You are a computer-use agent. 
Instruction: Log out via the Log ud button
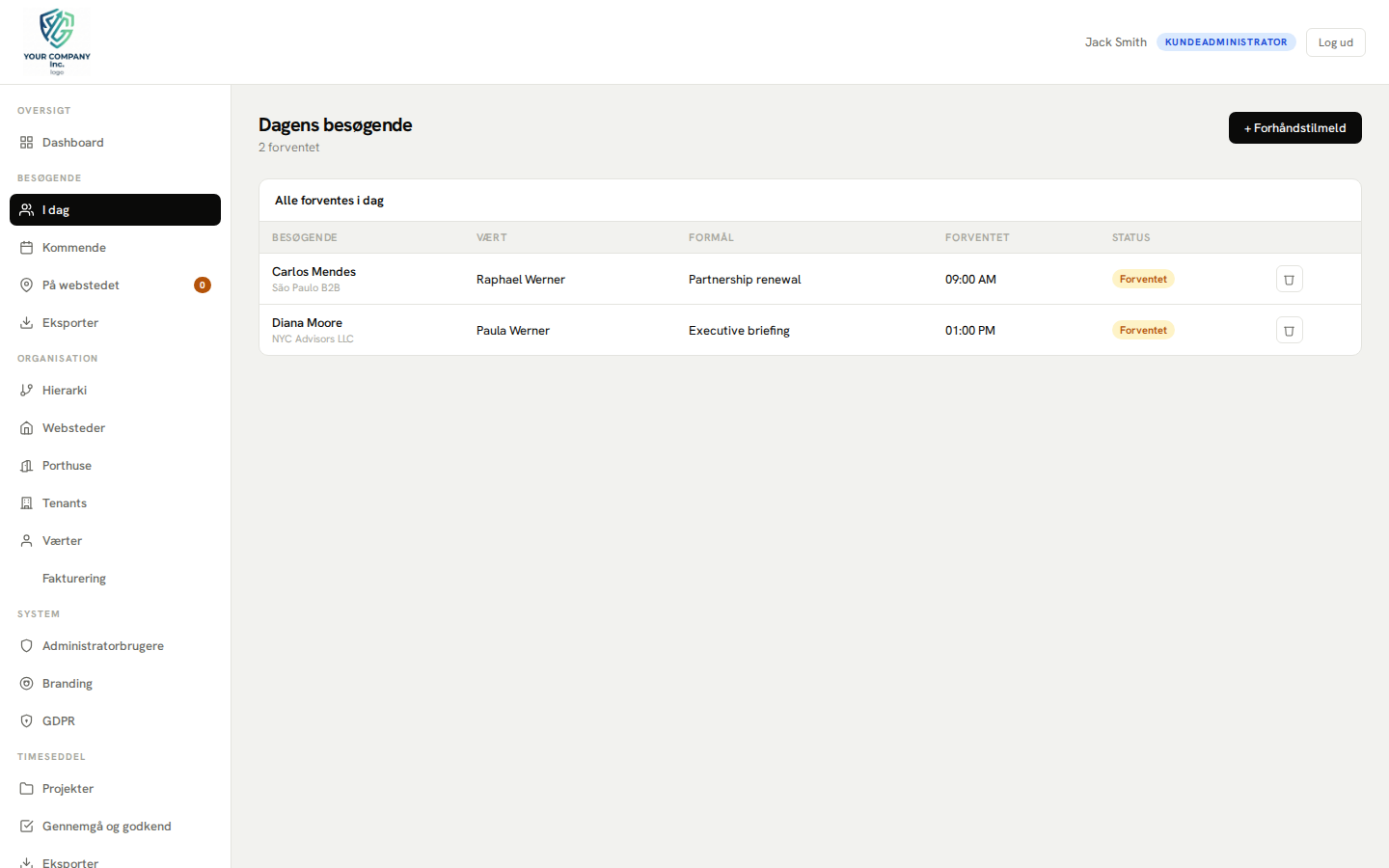[x=1335, y=41]
